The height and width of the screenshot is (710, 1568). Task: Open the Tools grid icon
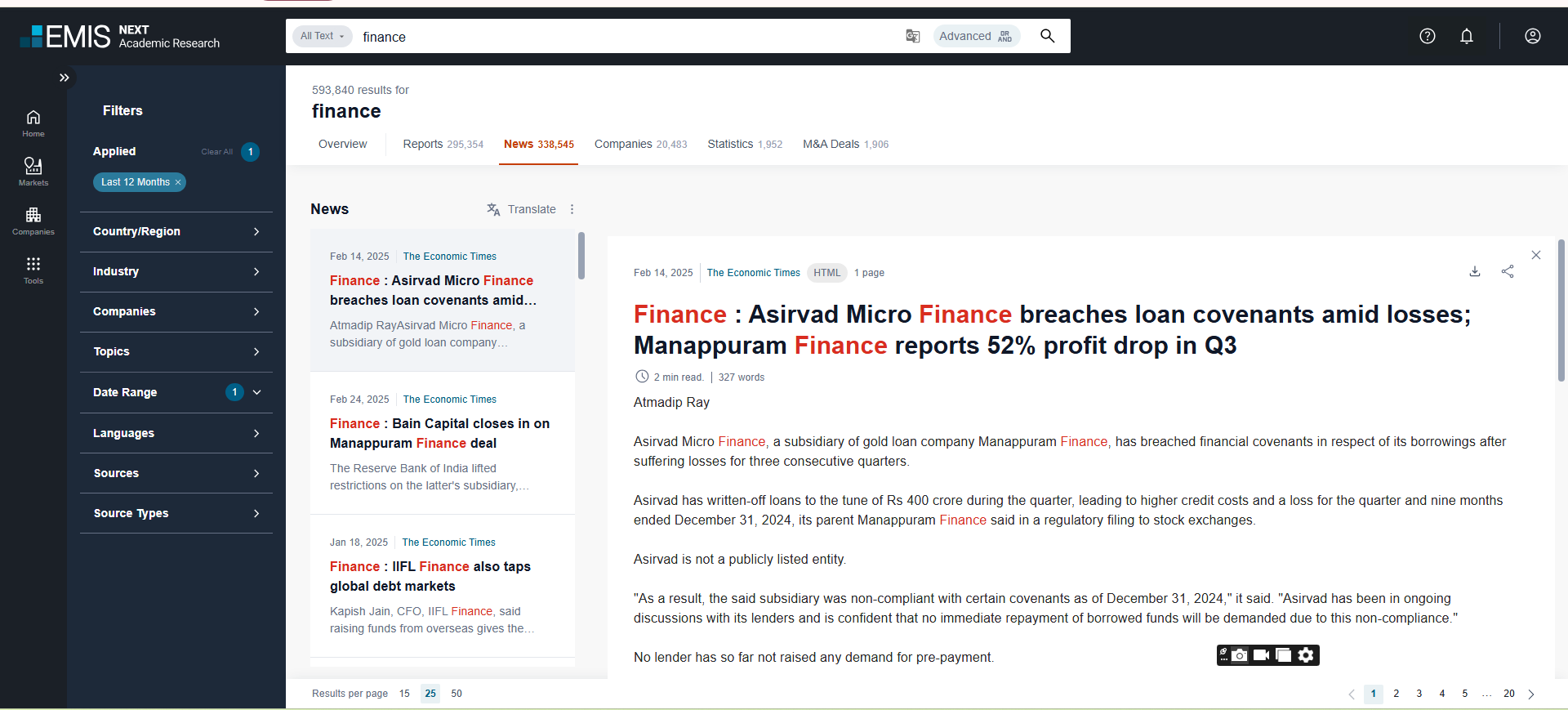click(x=33, y=270)
